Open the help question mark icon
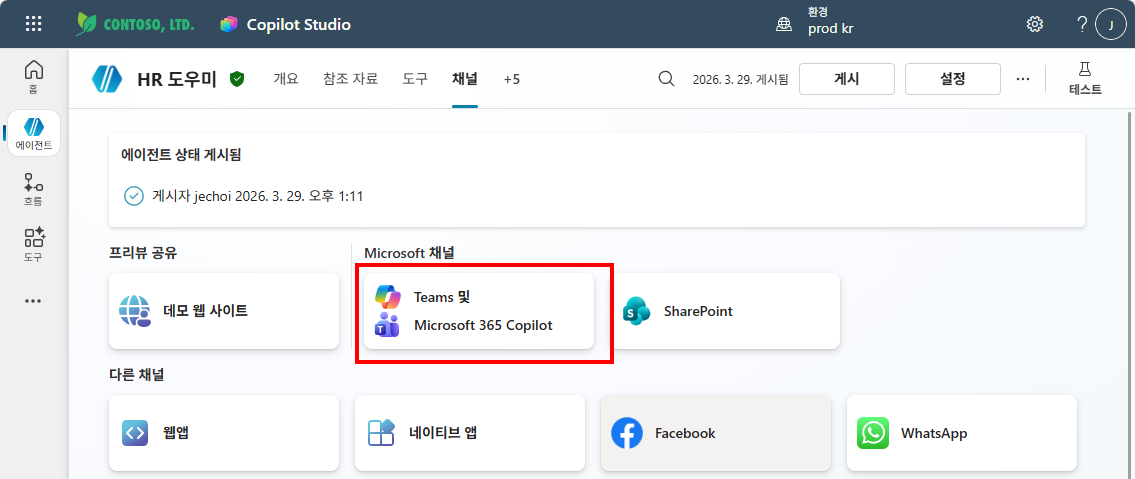 click(1081, 24)
